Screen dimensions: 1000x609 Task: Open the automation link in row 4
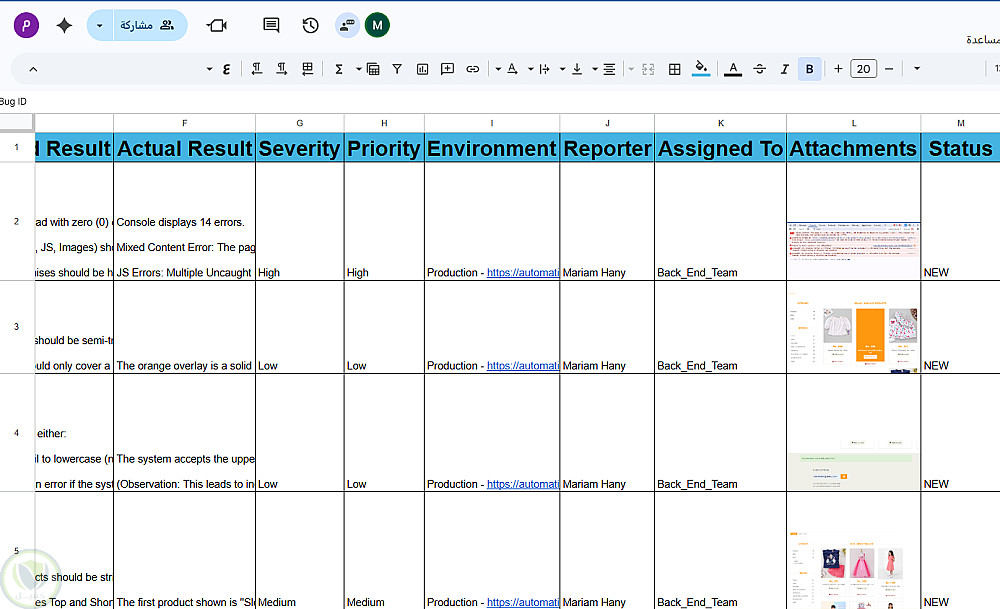pyautogui.click(x=523, y=484)
